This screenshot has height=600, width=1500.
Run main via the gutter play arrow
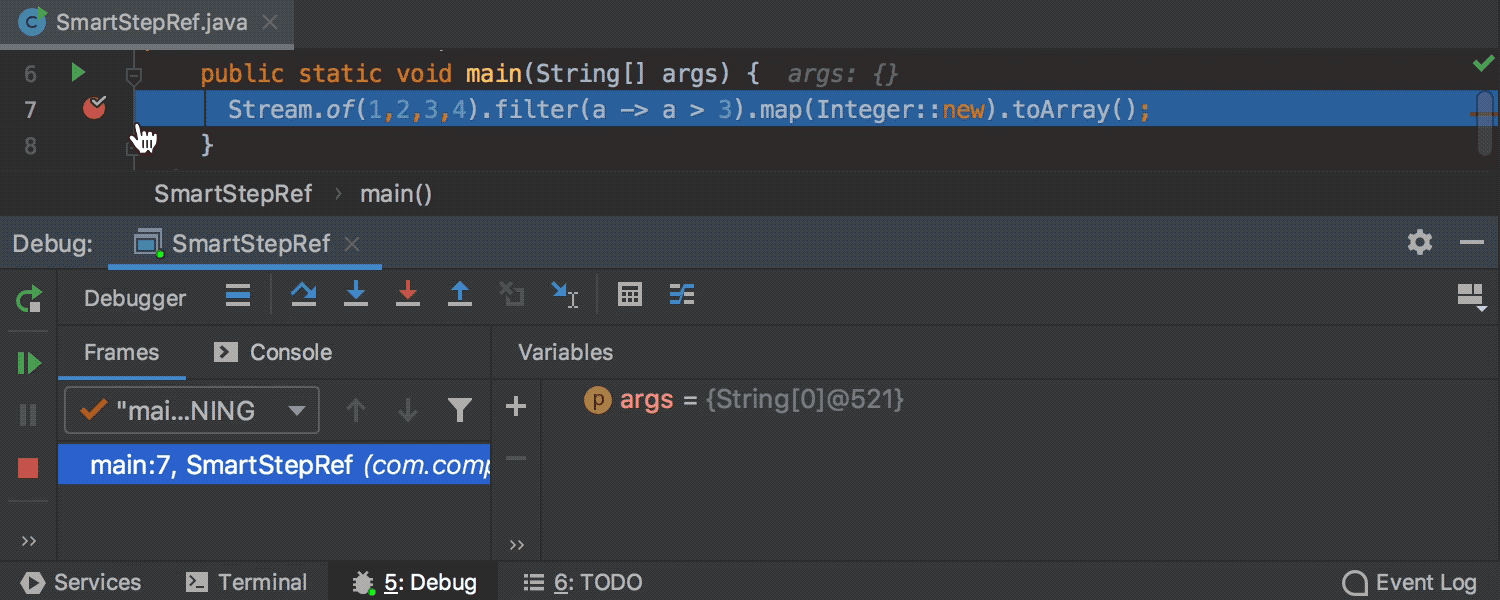pos(78,72)
